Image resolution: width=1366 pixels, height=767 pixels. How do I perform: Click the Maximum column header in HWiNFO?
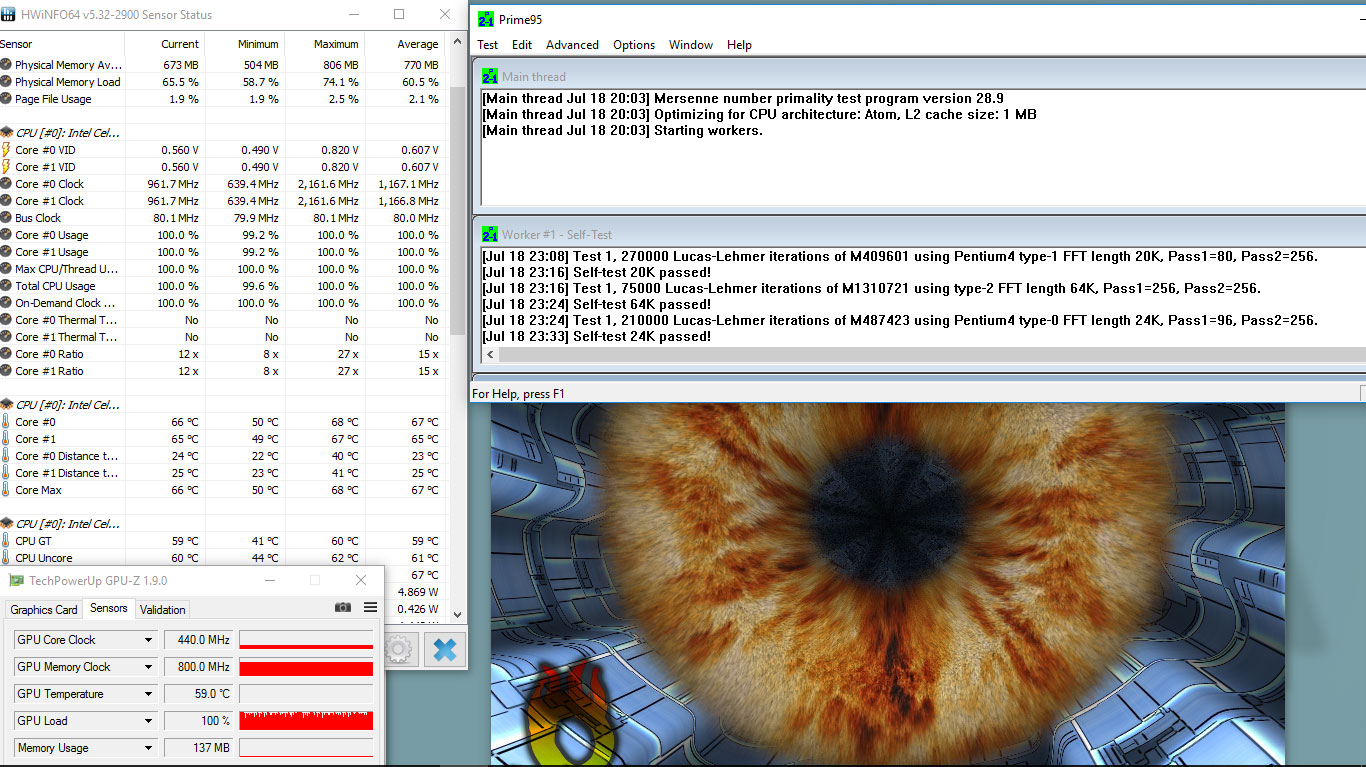pyautogui.click(x=325, y=44)
